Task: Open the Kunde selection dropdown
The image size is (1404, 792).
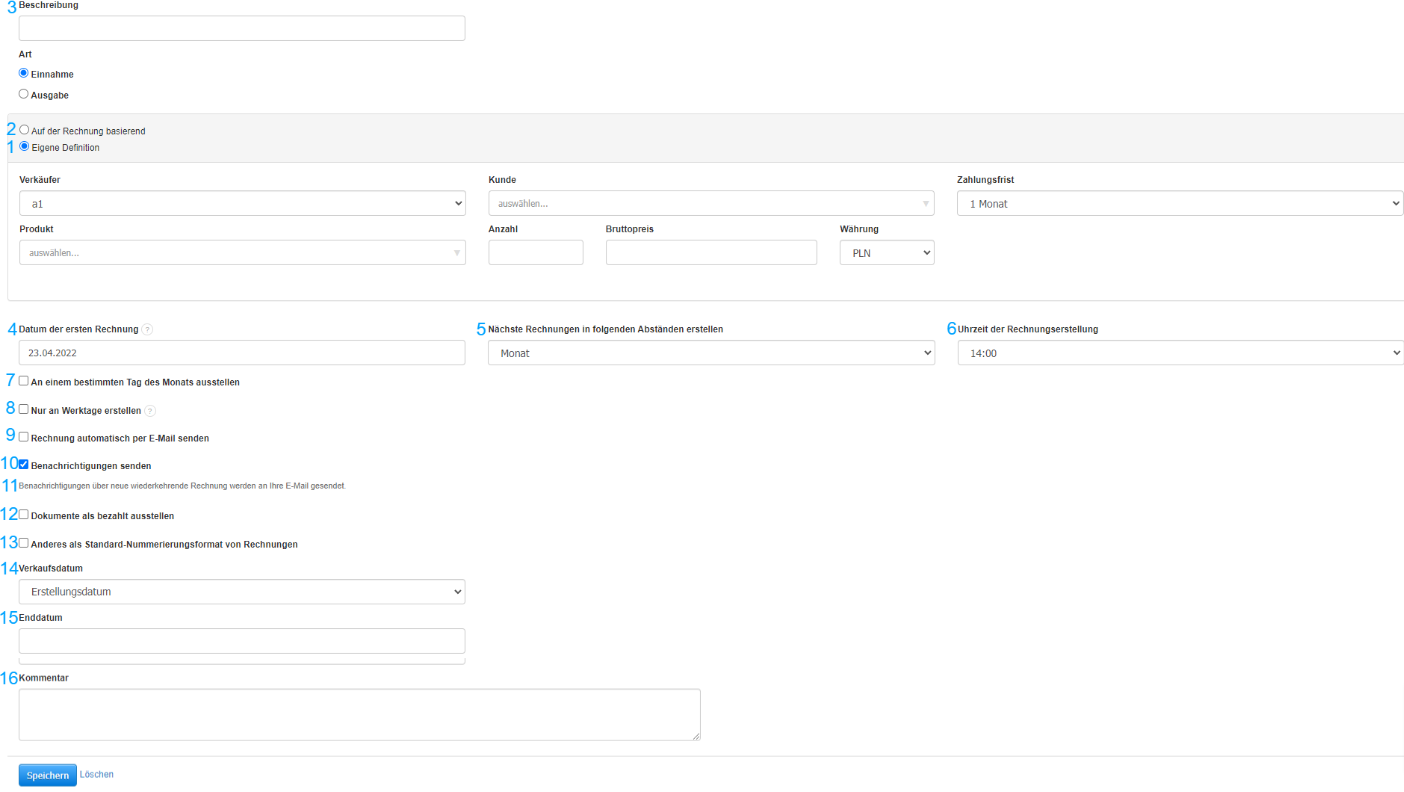Action: 711,204
